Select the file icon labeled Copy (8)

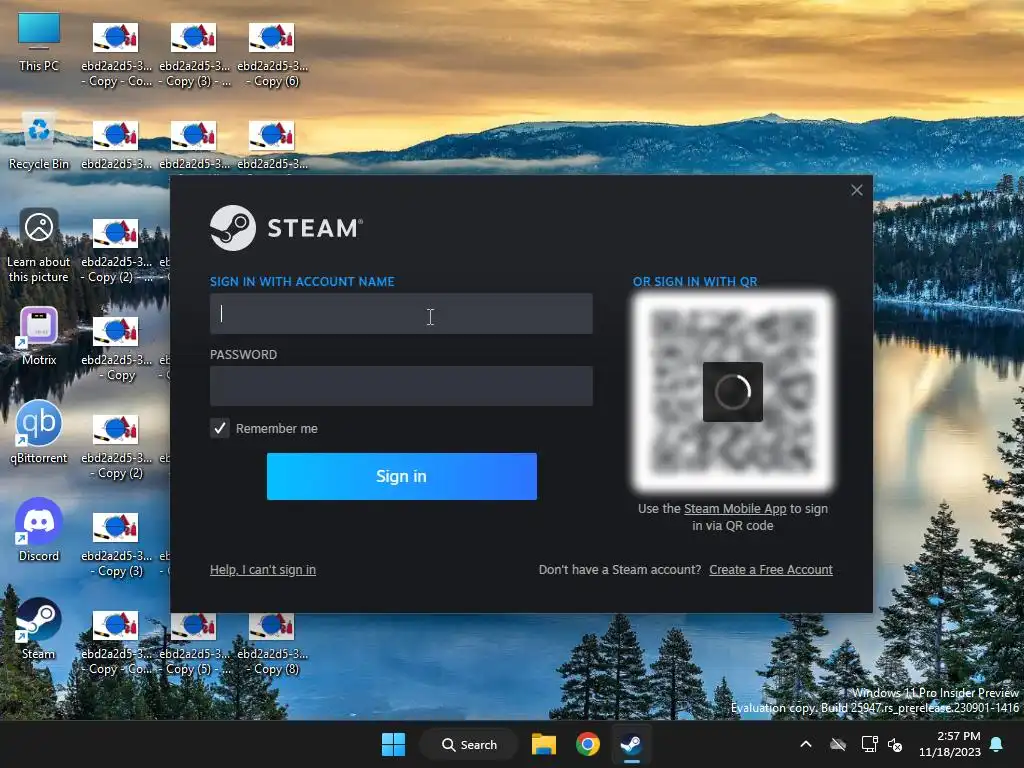(272, 643)
